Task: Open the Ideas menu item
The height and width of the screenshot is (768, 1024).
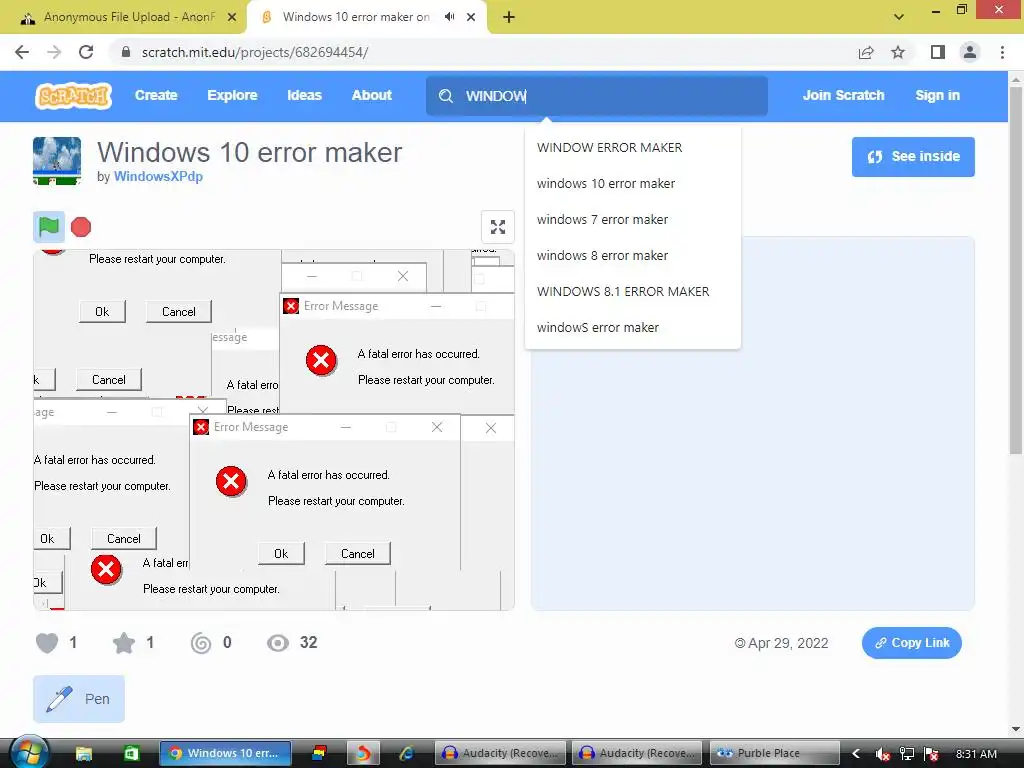Action: click(304, 95)
